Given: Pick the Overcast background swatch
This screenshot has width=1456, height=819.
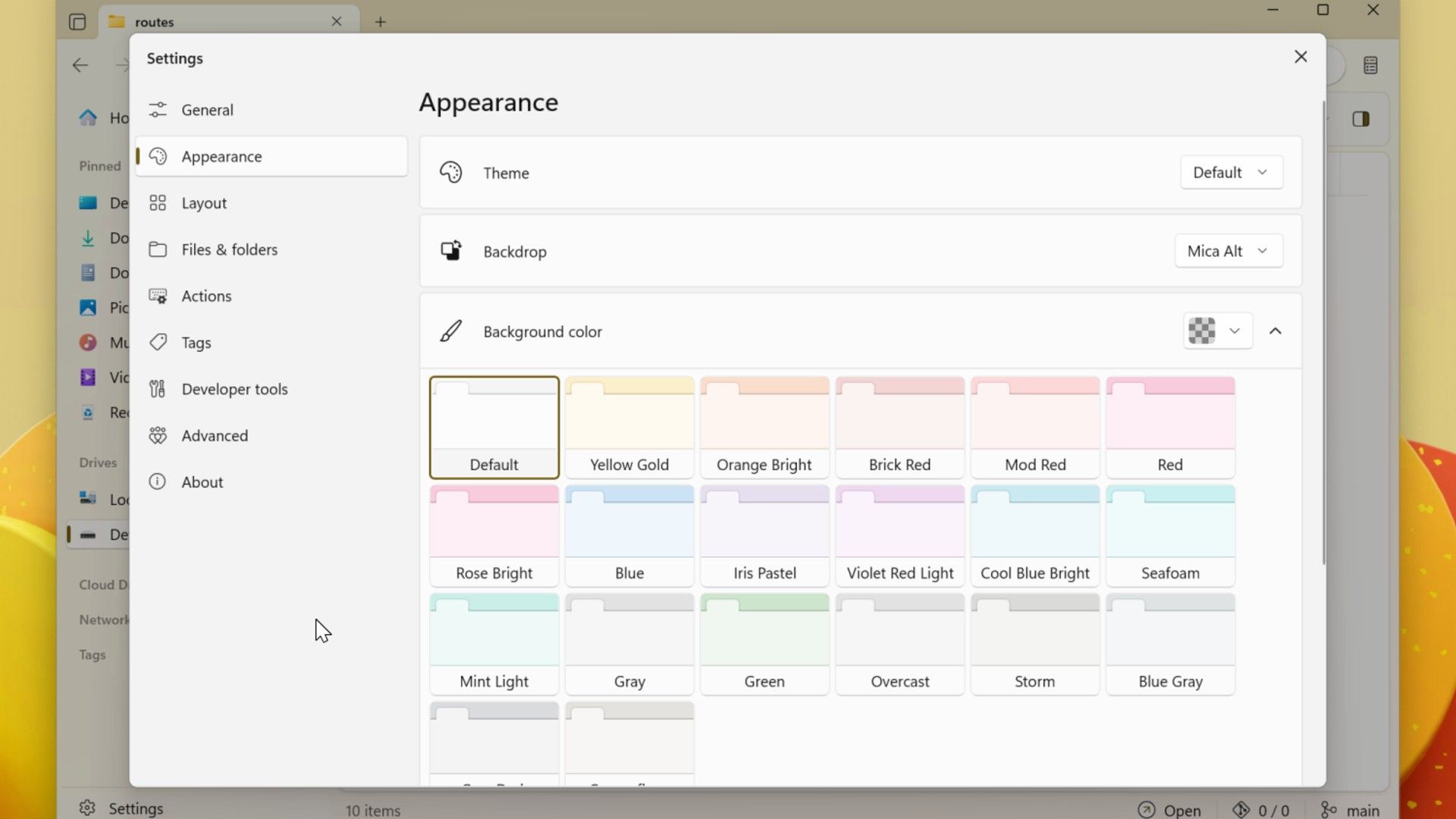Looking at the screenshot, I should (900, 645).
